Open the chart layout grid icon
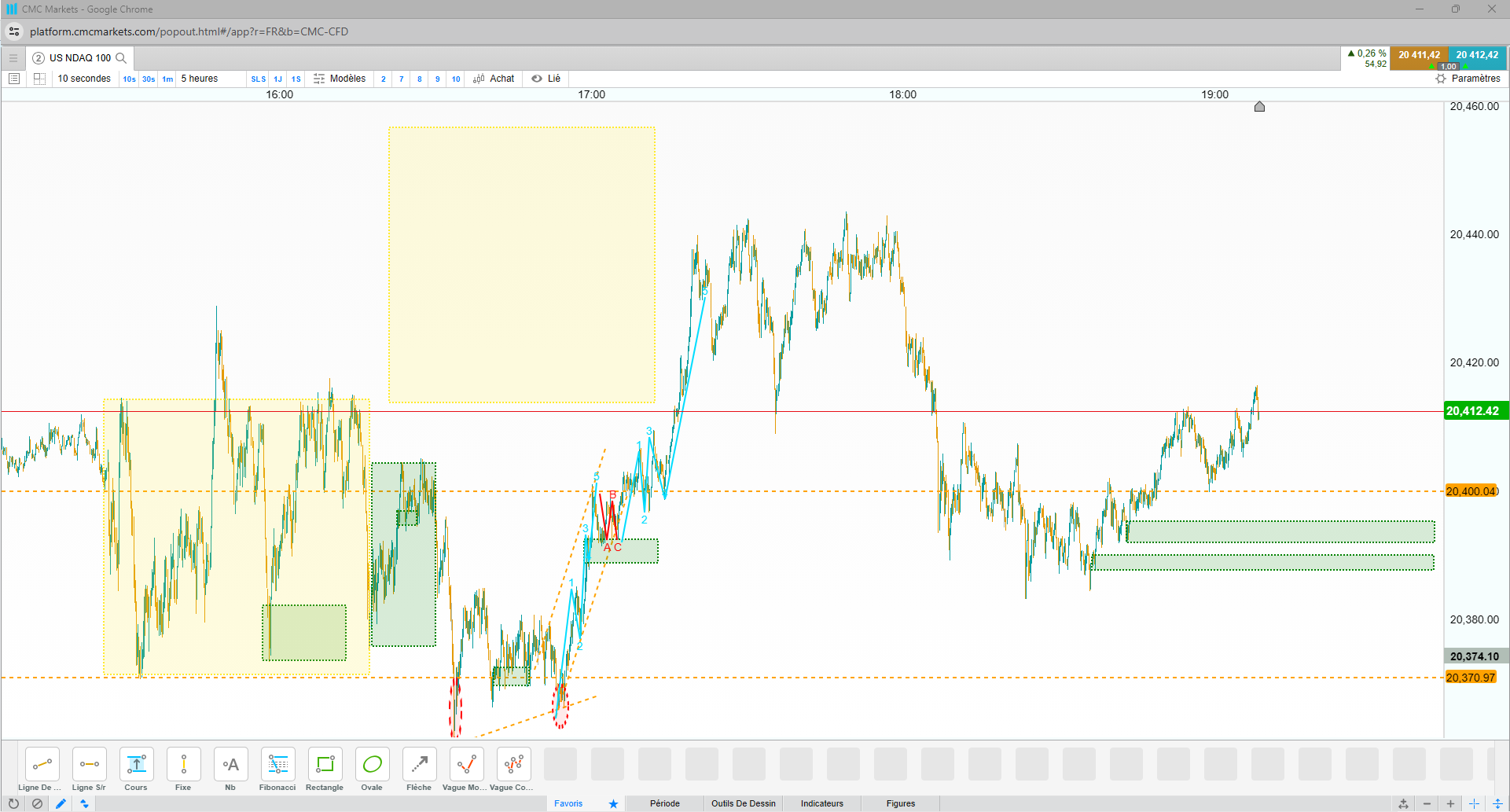This screenshot has height=812, width=1510. click(39, 79)
